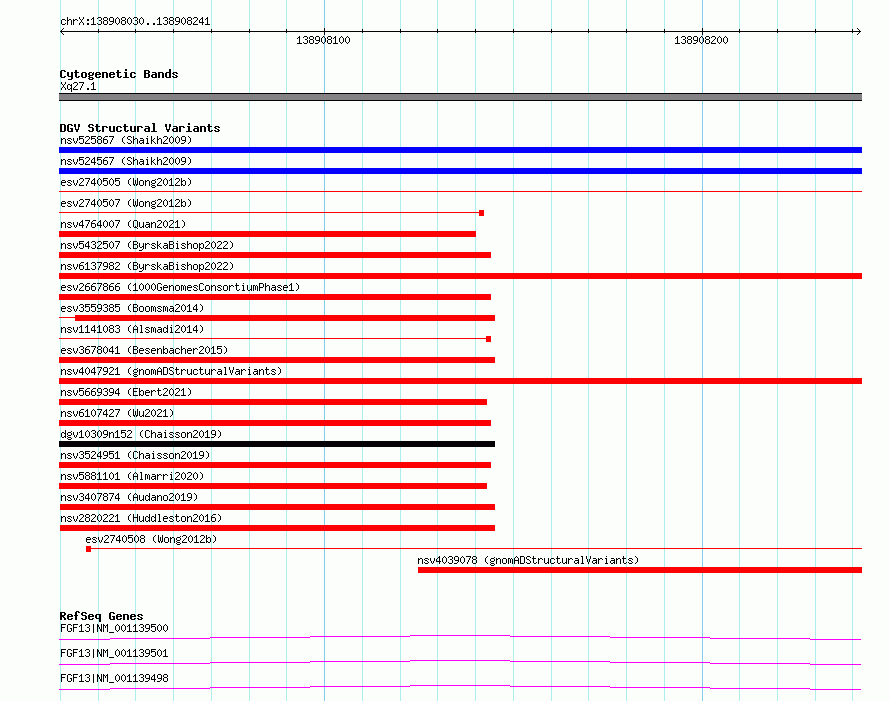Open variant esv2740505 (Wong2012b) label
The height and width of the screenshot is (701, 890).
click(x=126, y=182)
